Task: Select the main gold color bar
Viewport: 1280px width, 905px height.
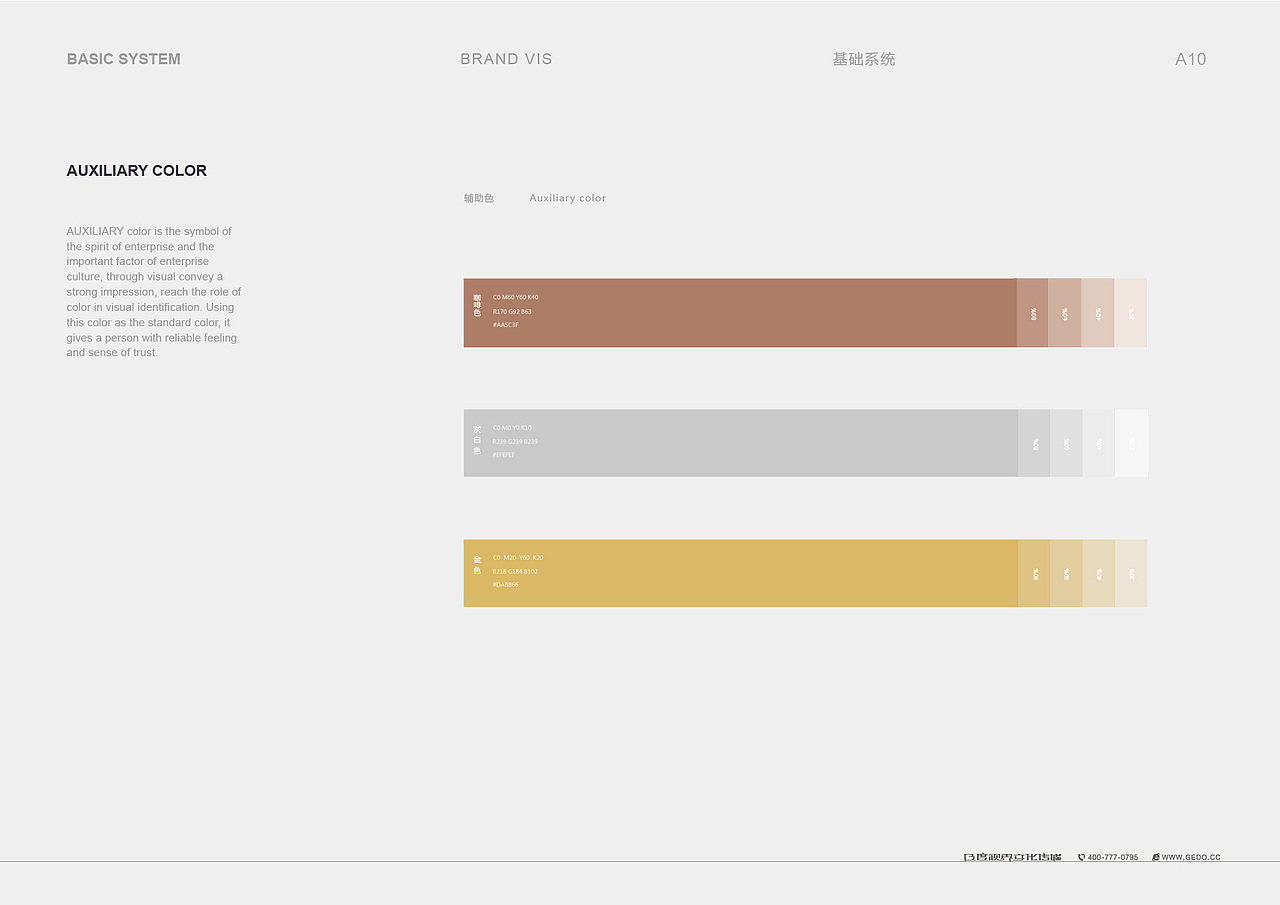Action: [x=740, y=573]
